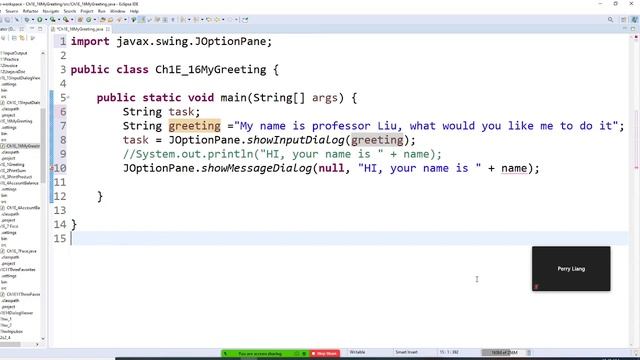Screen dimensions: 640x360
Task: Open the Source menu
Action: pyautogui.click(x=11, y=11)
